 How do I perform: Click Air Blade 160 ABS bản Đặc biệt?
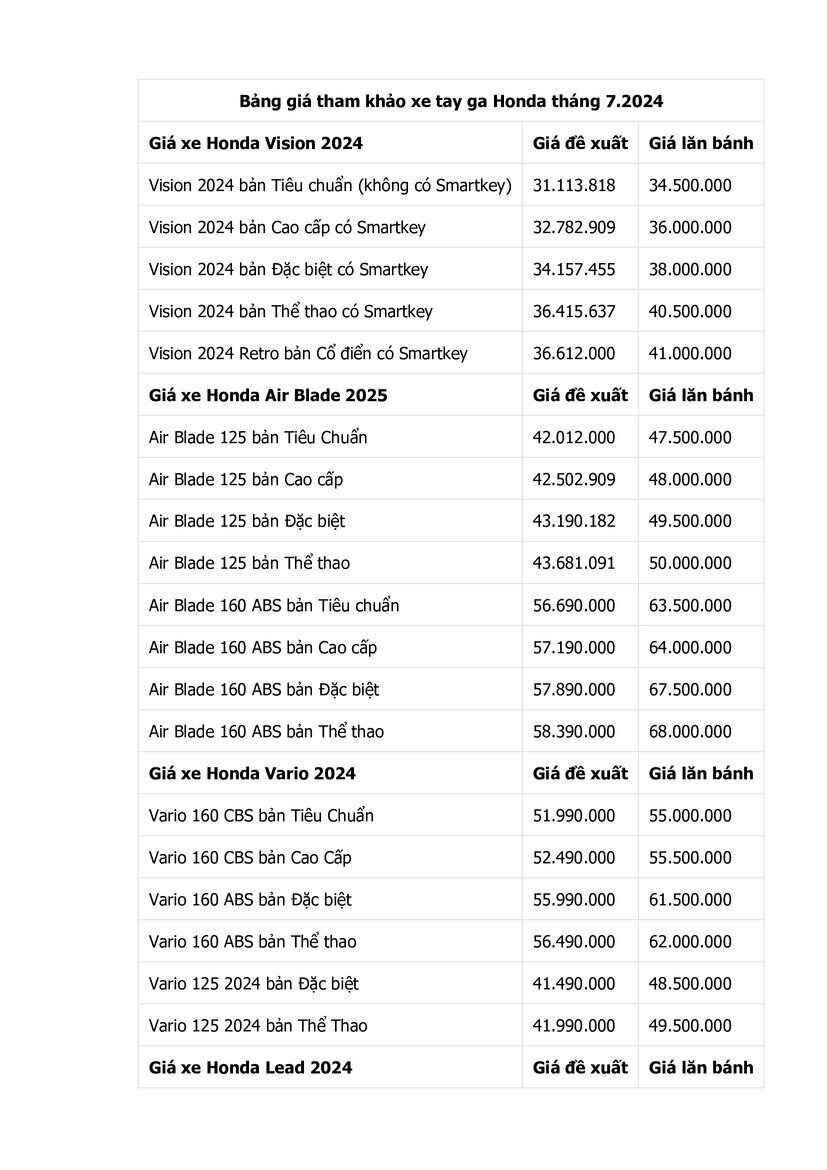(263, 689)
